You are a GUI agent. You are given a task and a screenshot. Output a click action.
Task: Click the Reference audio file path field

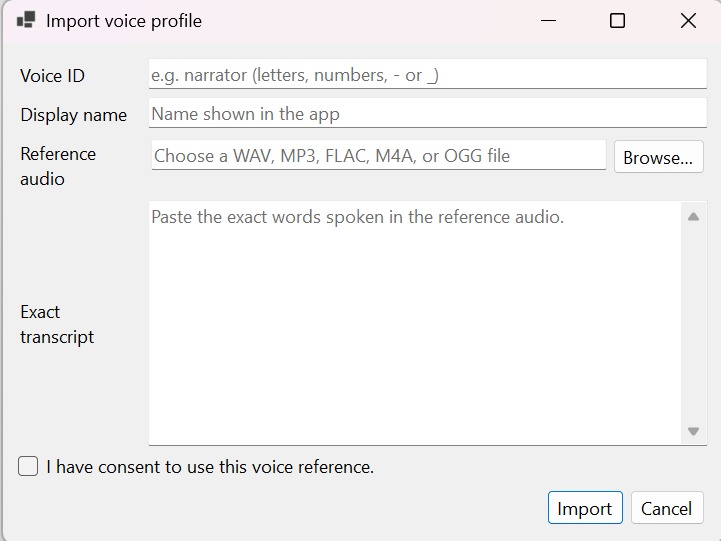click(378, 155)
